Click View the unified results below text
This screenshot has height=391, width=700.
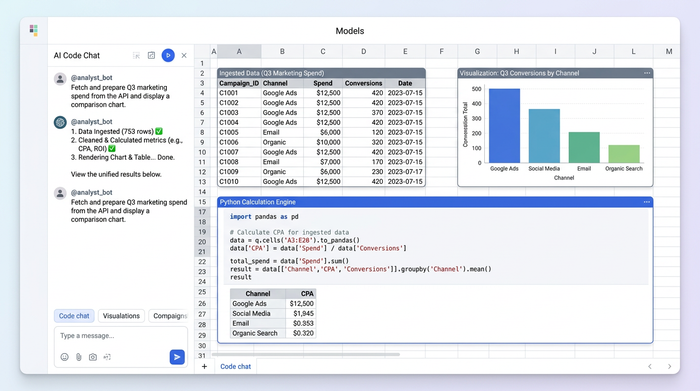(x=116, y=174)
